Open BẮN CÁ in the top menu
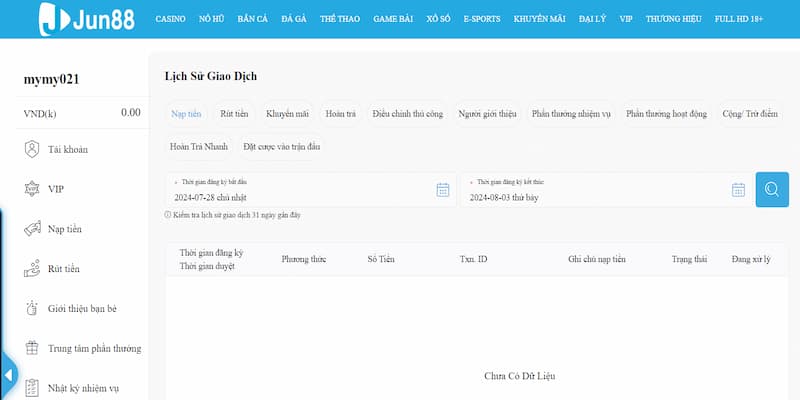 pyautogui.click(x=252, y=19)
